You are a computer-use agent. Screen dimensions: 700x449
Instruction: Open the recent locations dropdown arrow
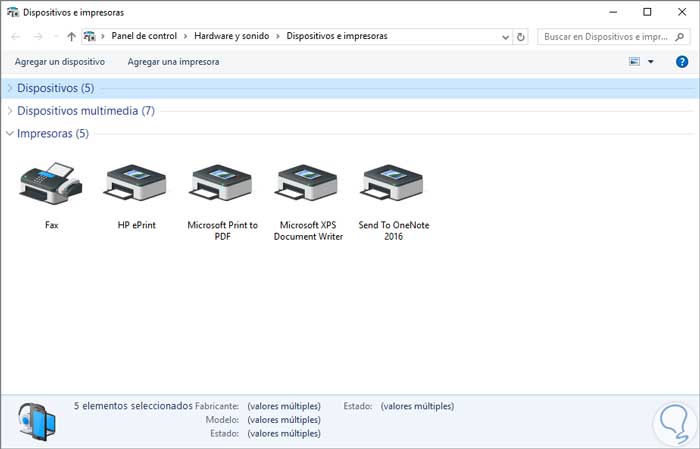55,37
